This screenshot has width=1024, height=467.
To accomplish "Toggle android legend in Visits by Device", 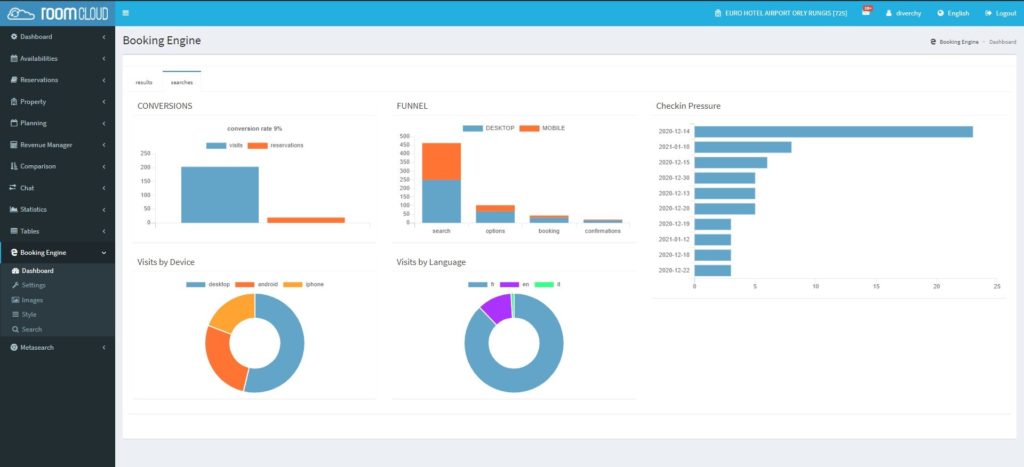I will click(255, 284).
